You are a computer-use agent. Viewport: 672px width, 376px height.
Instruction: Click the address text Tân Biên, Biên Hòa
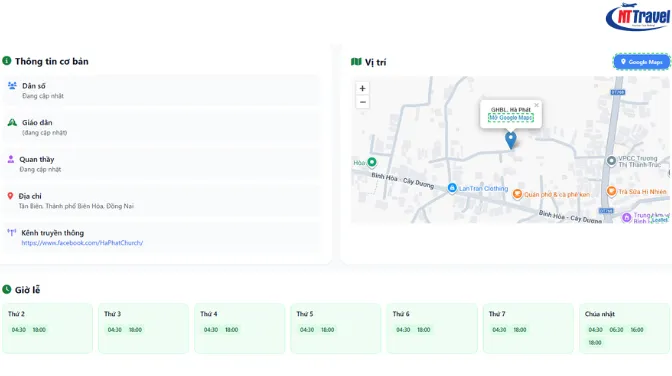pyautogui.click(x=76, y=206)
